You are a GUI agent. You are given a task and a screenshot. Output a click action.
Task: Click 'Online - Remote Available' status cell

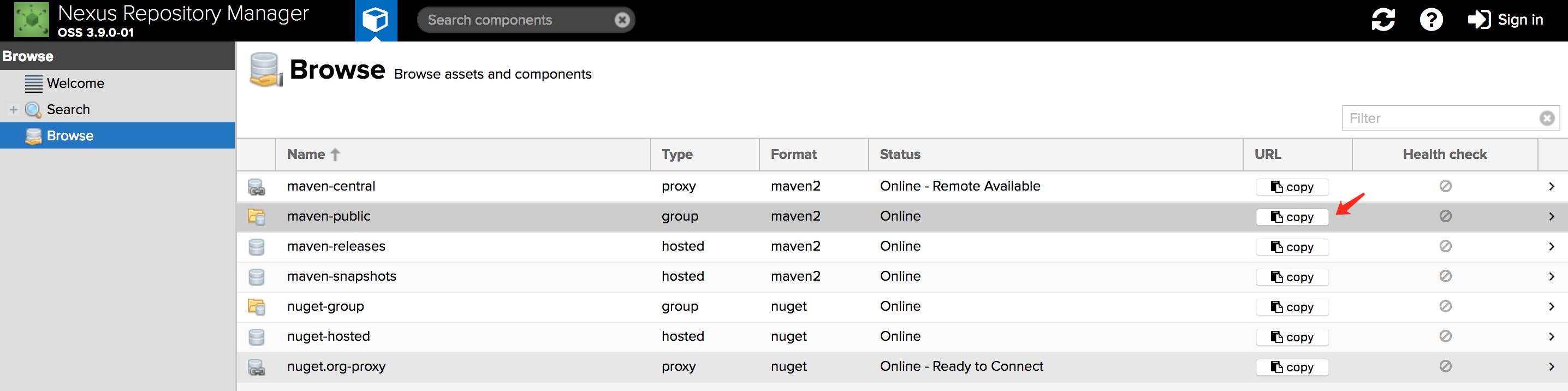click(x=960, y=186)
